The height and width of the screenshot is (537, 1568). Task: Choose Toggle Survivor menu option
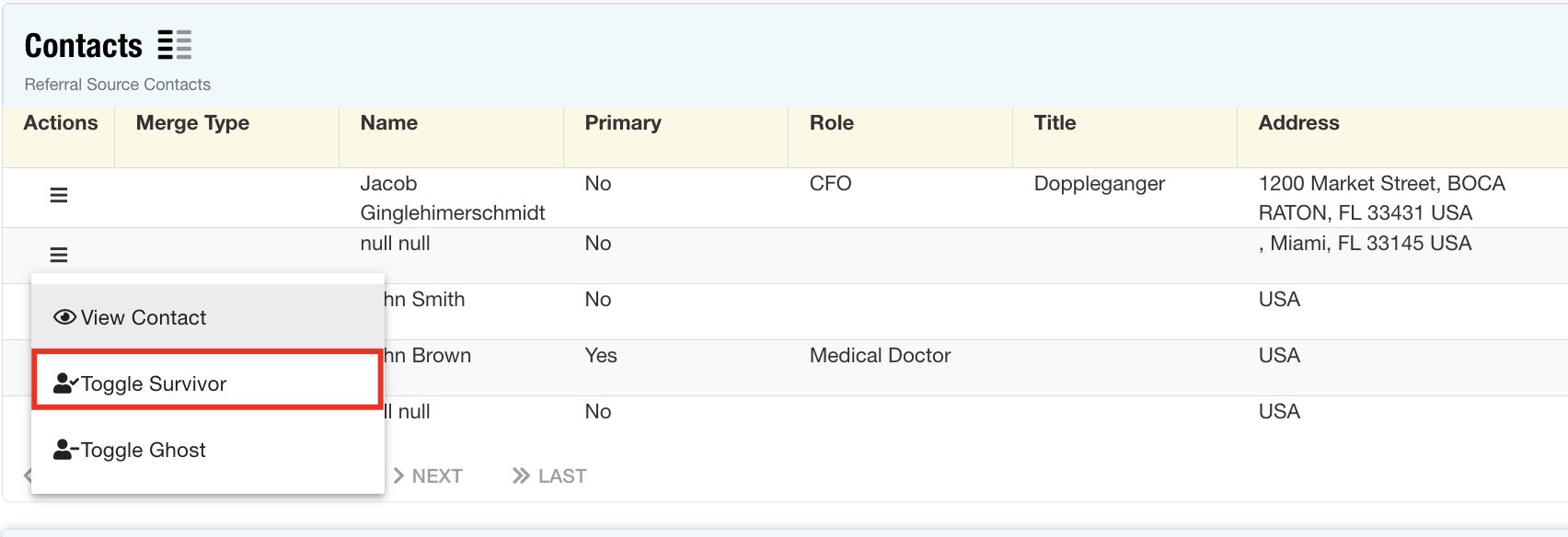pyautogui.click(x=154, y=383)
